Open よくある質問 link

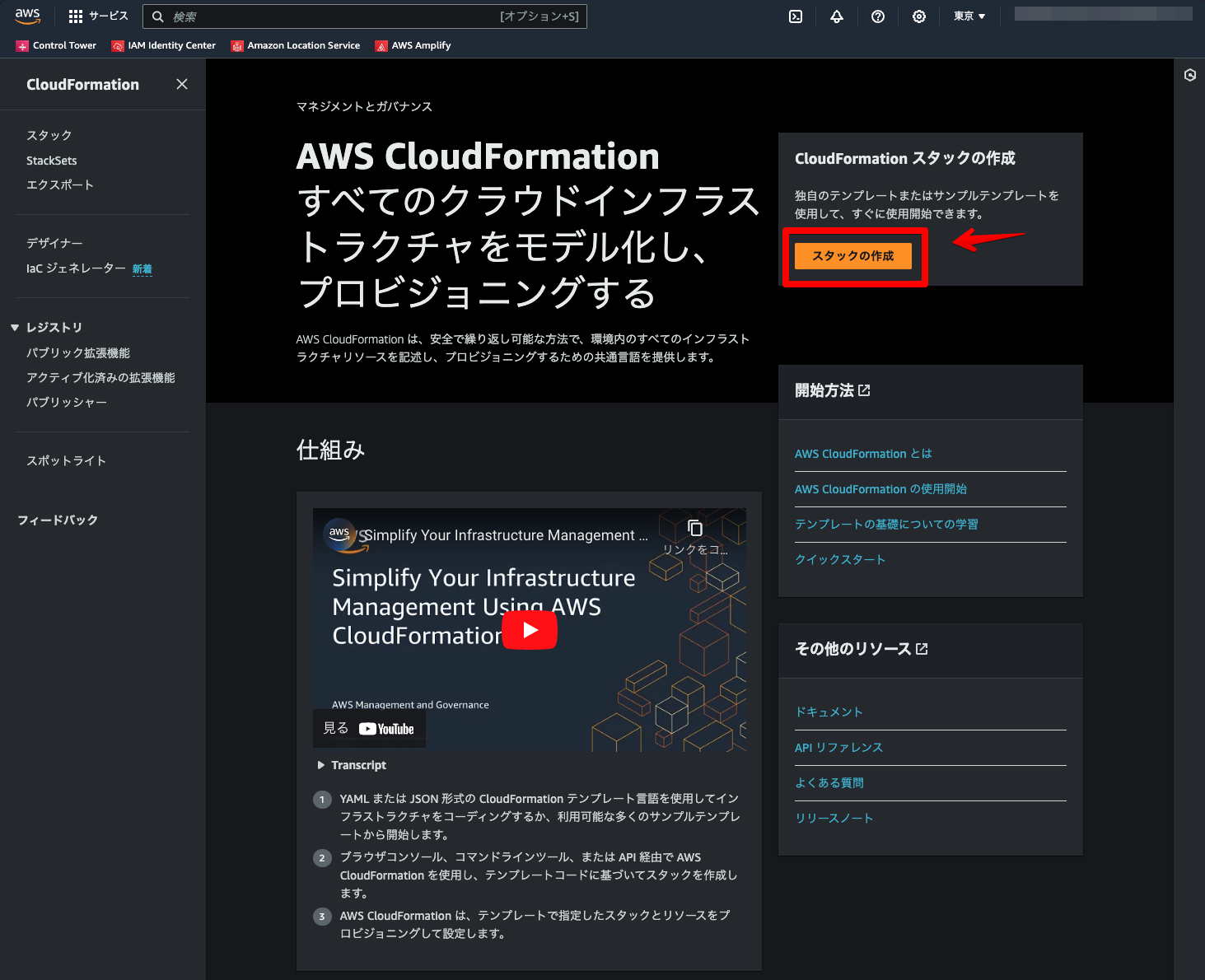829,783
